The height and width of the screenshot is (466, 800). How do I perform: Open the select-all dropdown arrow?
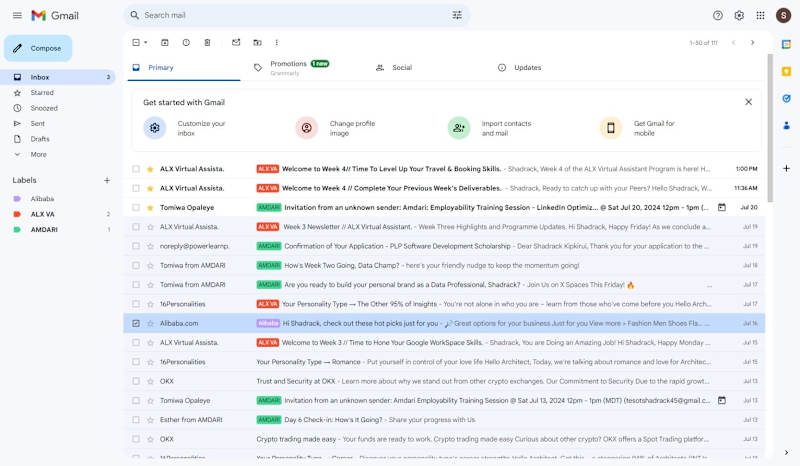145,43
